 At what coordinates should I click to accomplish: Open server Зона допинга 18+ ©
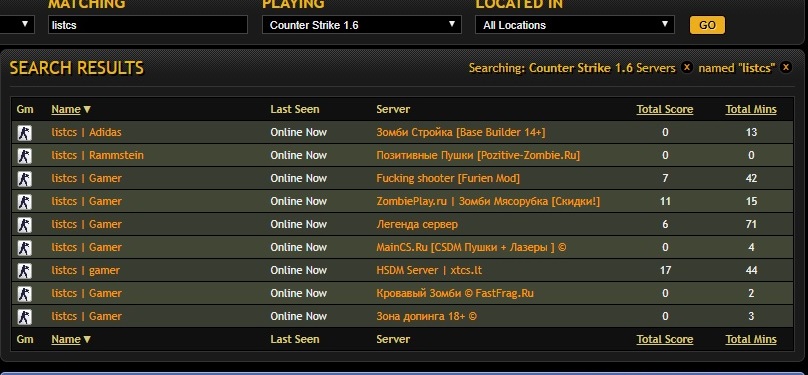click(x=427, y=316)
